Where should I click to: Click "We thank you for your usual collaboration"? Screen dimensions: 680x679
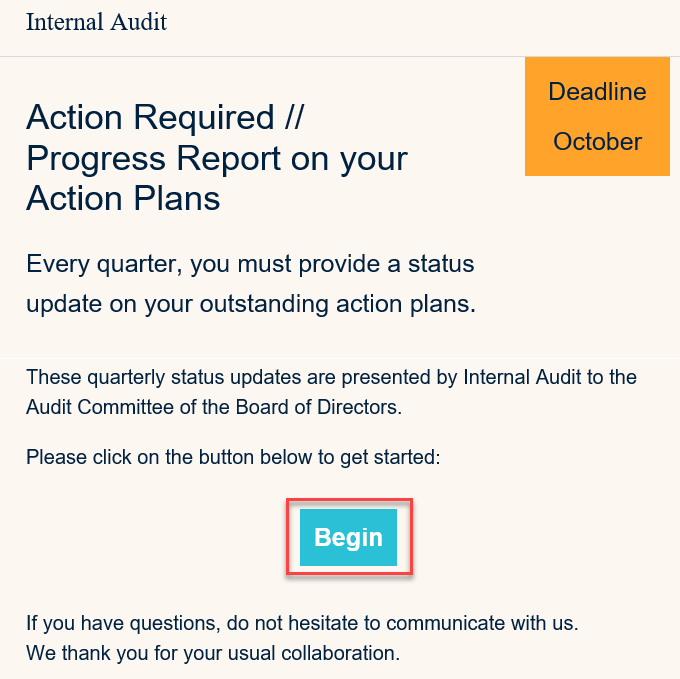click(x=212, y=654)
